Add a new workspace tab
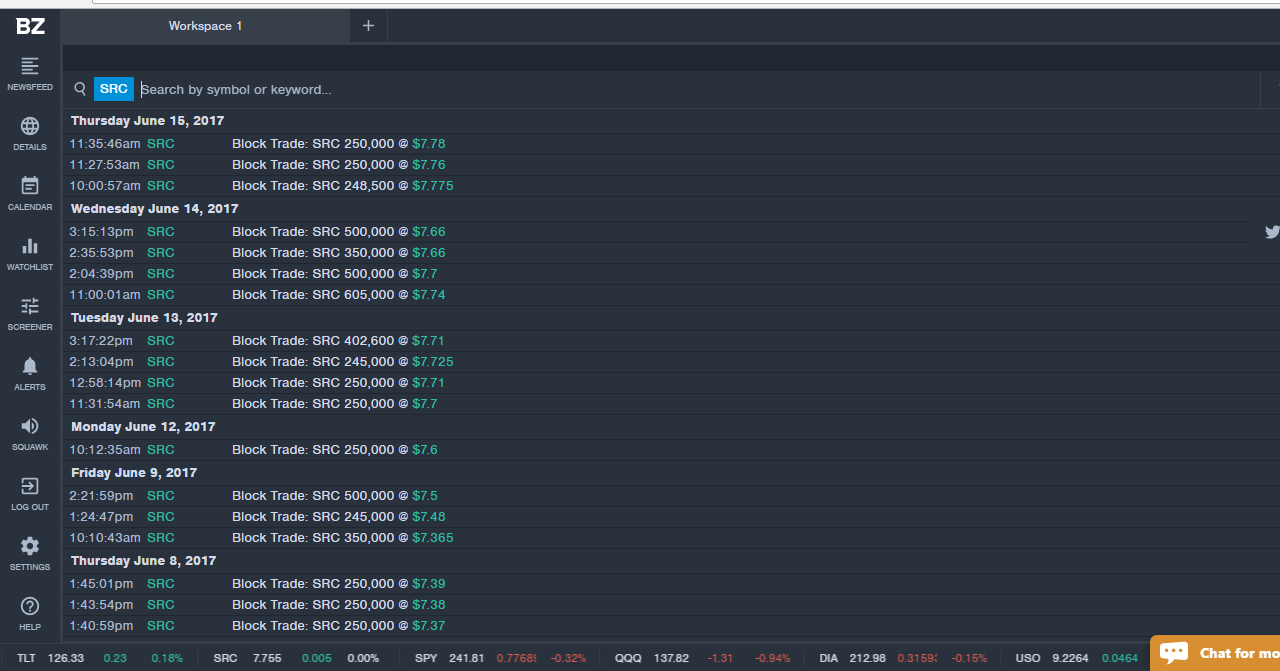 368,26
